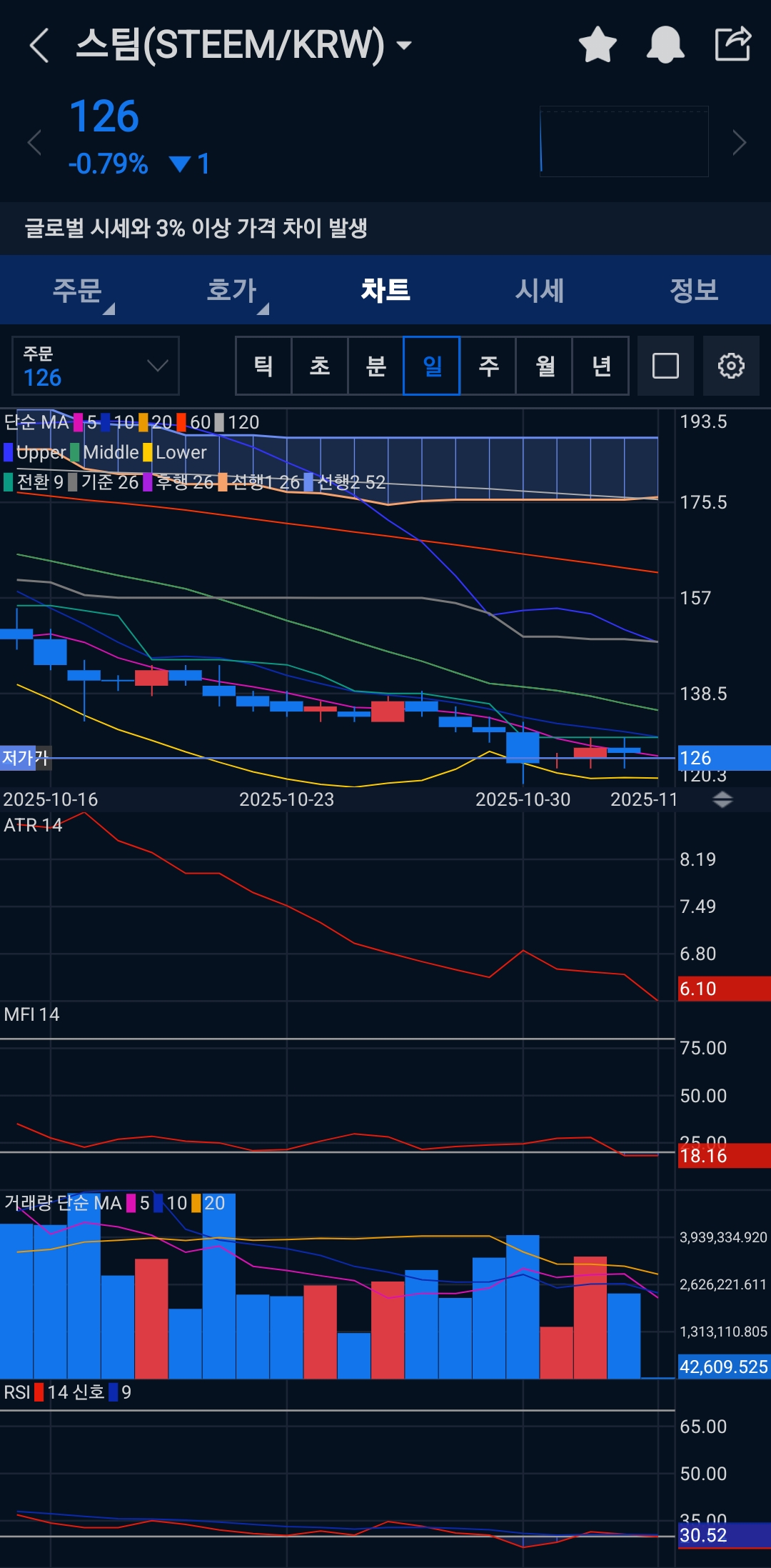Tap the -0.79% change value
771x1568 pixels.
tap(109, 164)
